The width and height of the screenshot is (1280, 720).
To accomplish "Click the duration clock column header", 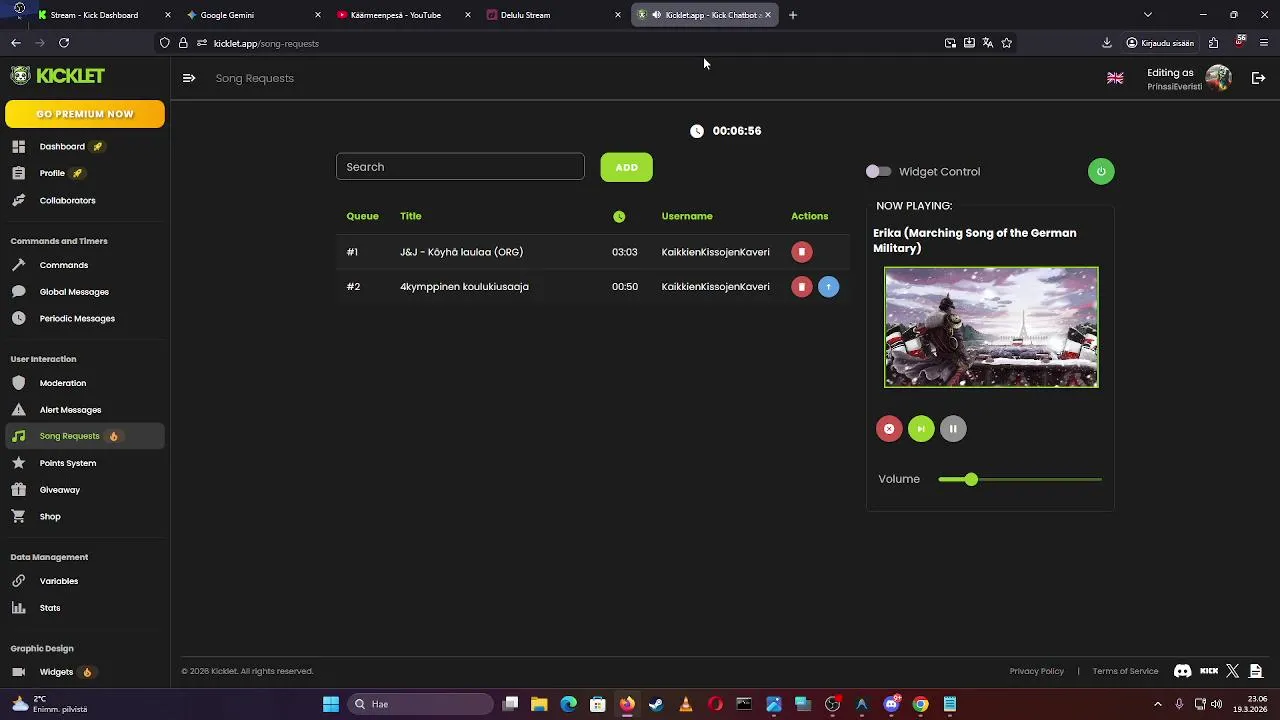I will (619, 216).
